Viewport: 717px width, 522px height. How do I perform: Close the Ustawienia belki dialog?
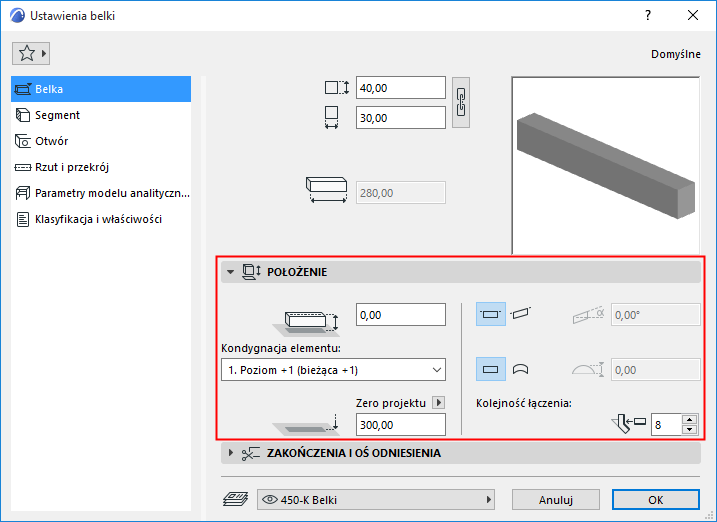(693, 16)
